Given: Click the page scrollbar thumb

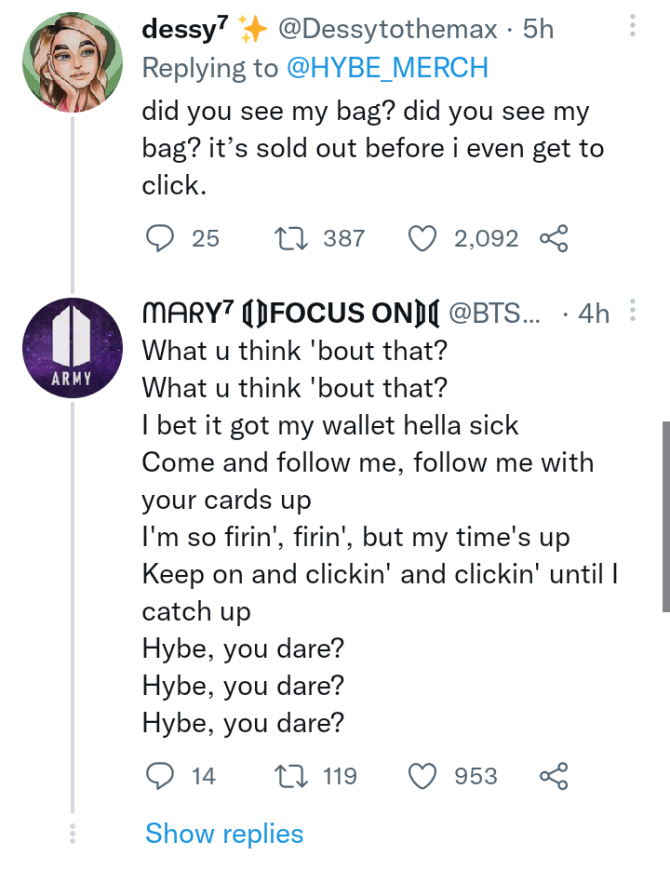Looking at the screenshot, I should tap(664, 515).
